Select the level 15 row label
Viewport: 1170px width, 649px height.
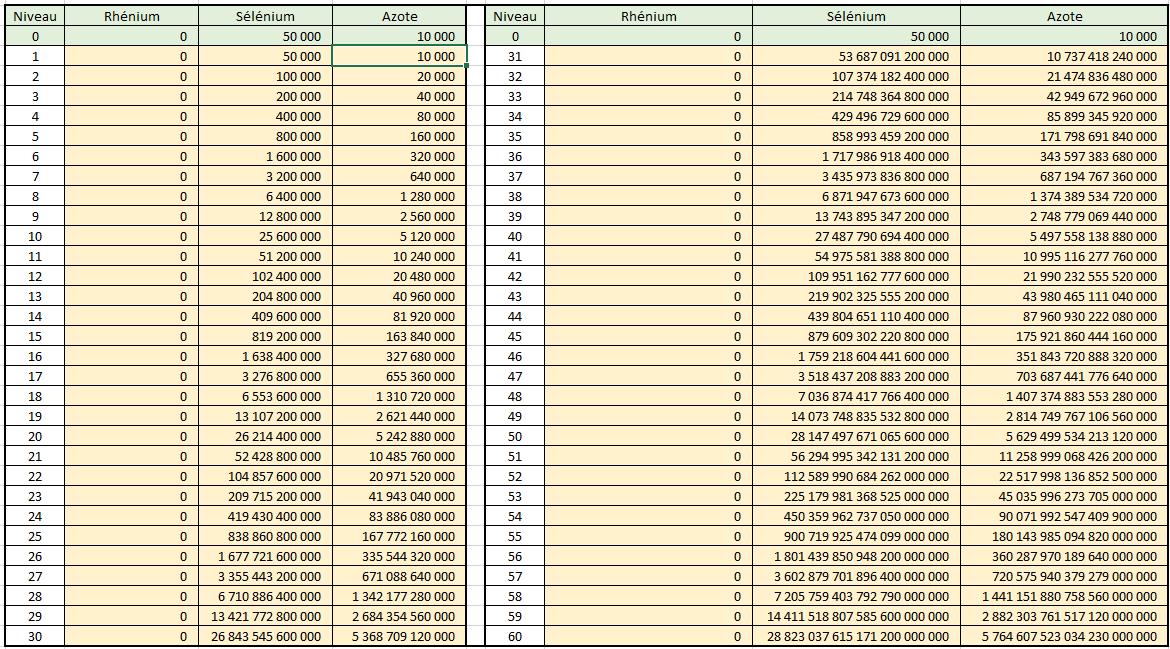(x=35, y=337)
